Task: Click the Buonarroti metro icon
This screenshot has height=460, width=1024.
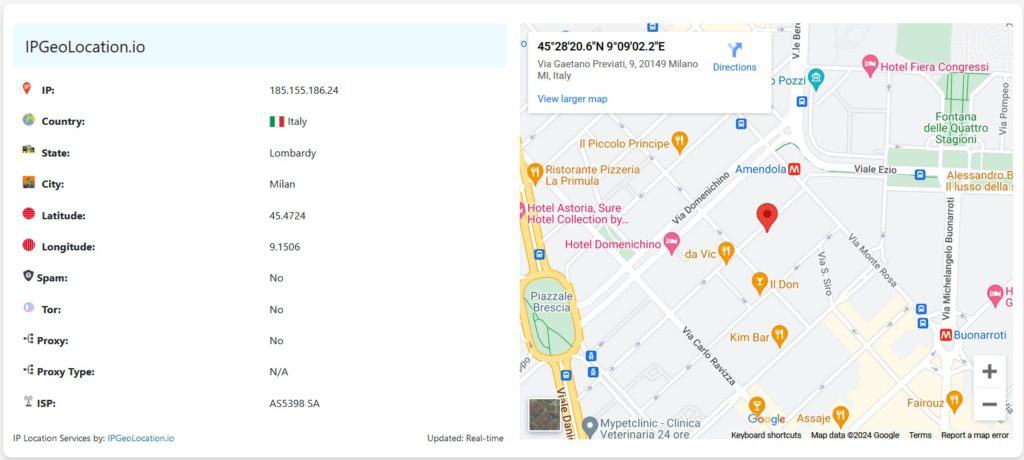Action: pos(946,335)
